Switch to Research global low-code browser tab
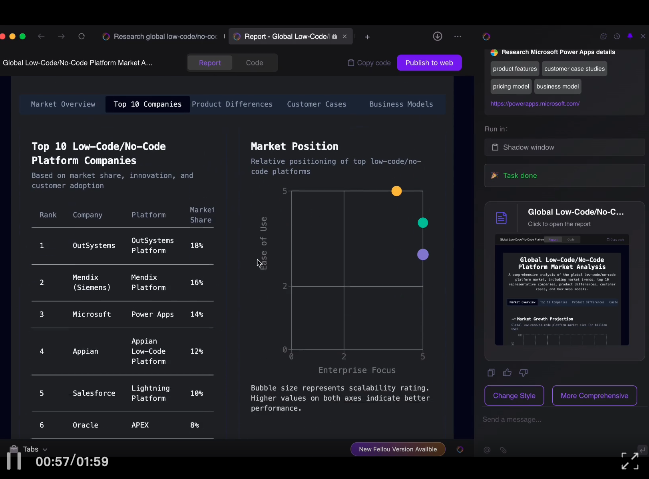The height and width of the screenshot is (479, 649). pyautogui.click(x=161, y=36)
